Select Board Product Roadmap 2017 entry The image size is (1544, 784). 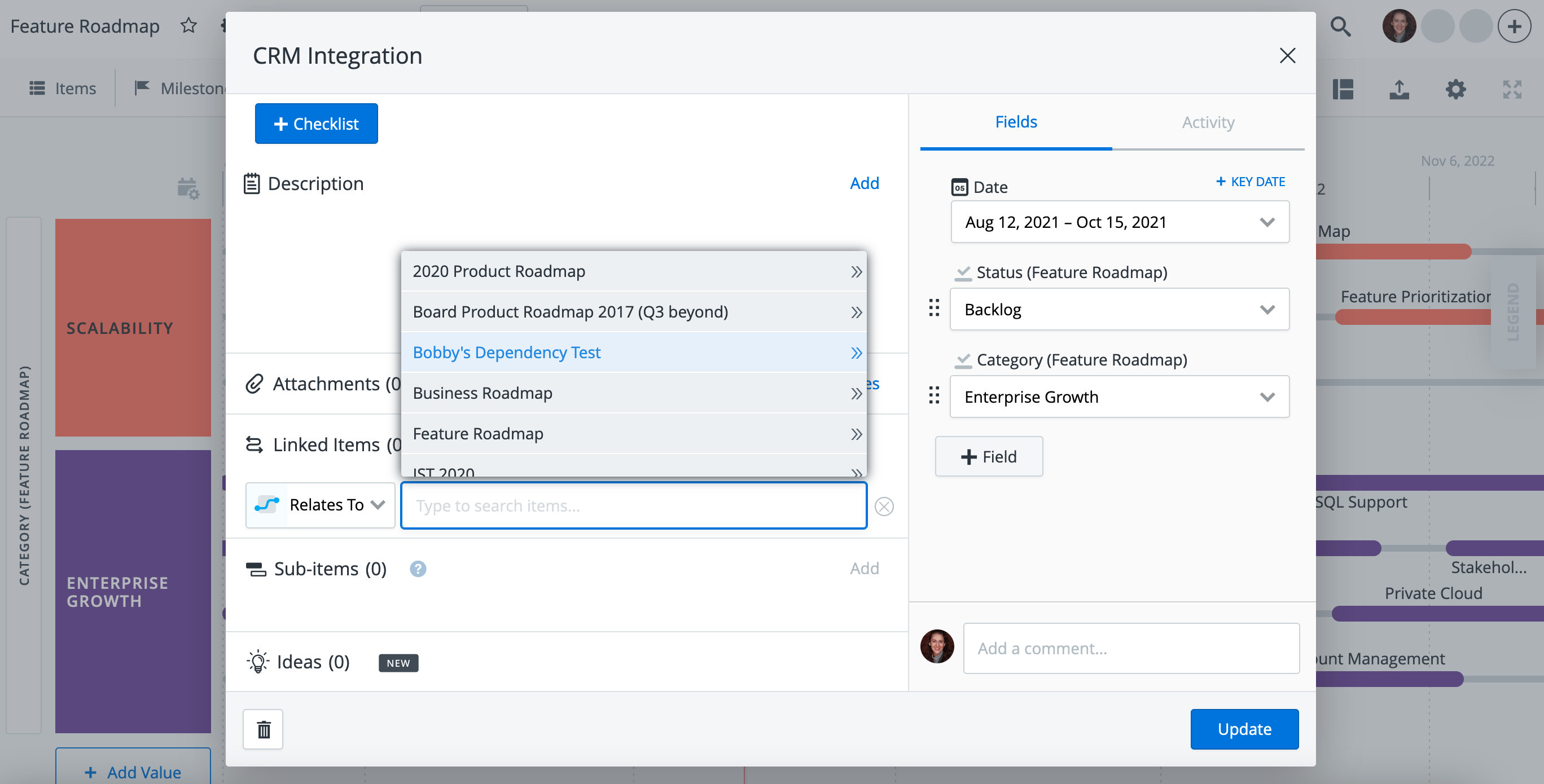634,311
